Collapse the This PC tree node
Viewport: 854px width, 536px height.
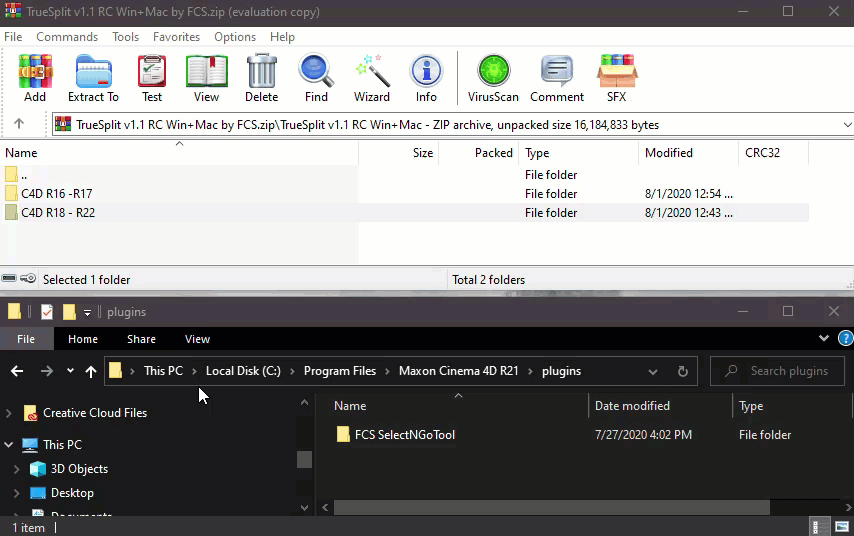(x=9, y=444)
